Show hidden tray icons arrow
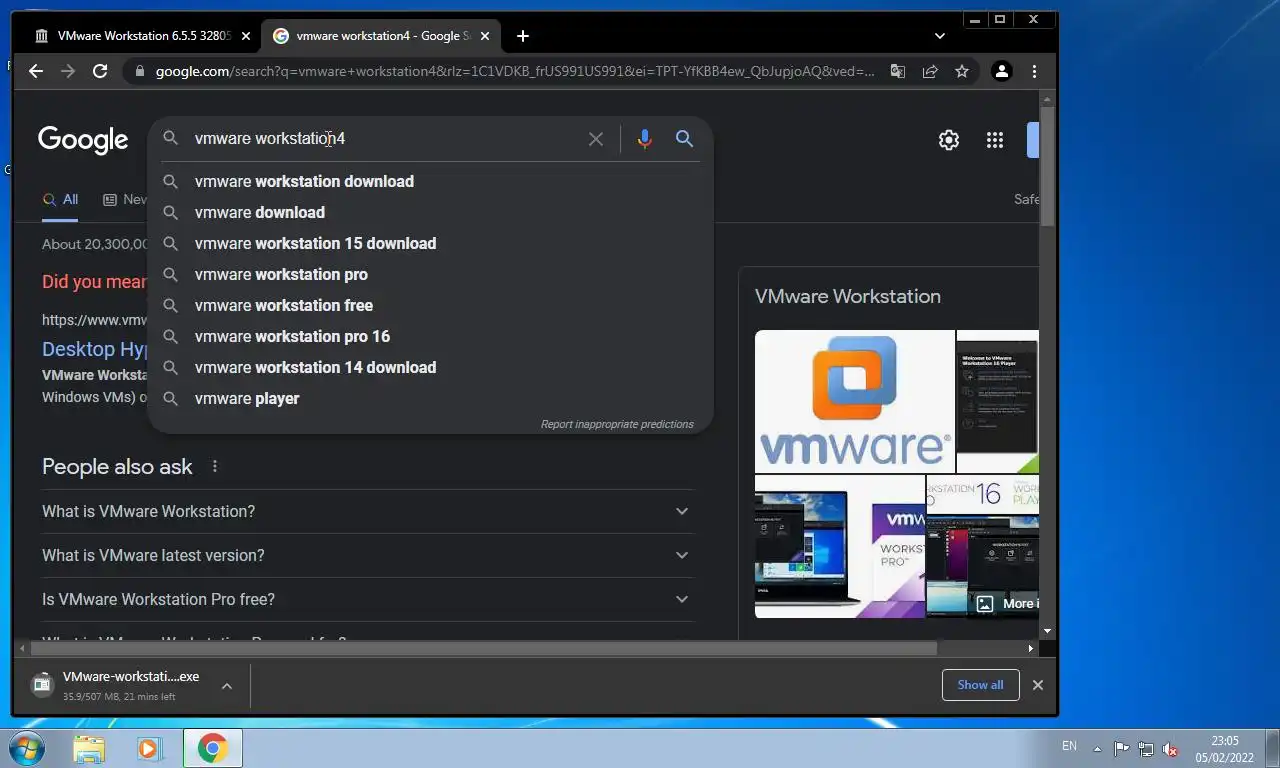This screenshot has height=768, width=1280. tap(1098, 749)
